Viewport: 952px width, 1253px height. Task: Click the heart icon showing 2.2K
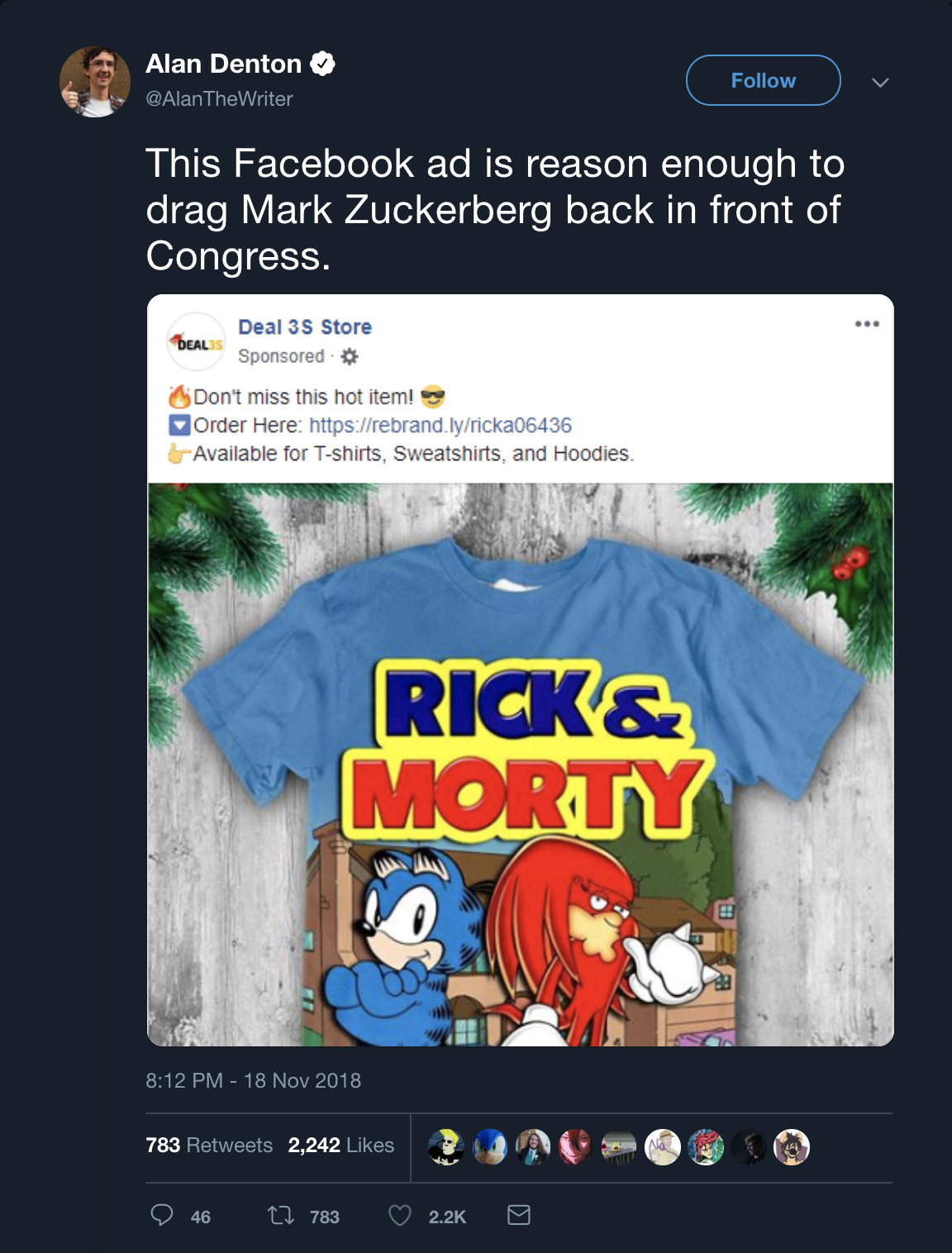[x=402, y=1216]
